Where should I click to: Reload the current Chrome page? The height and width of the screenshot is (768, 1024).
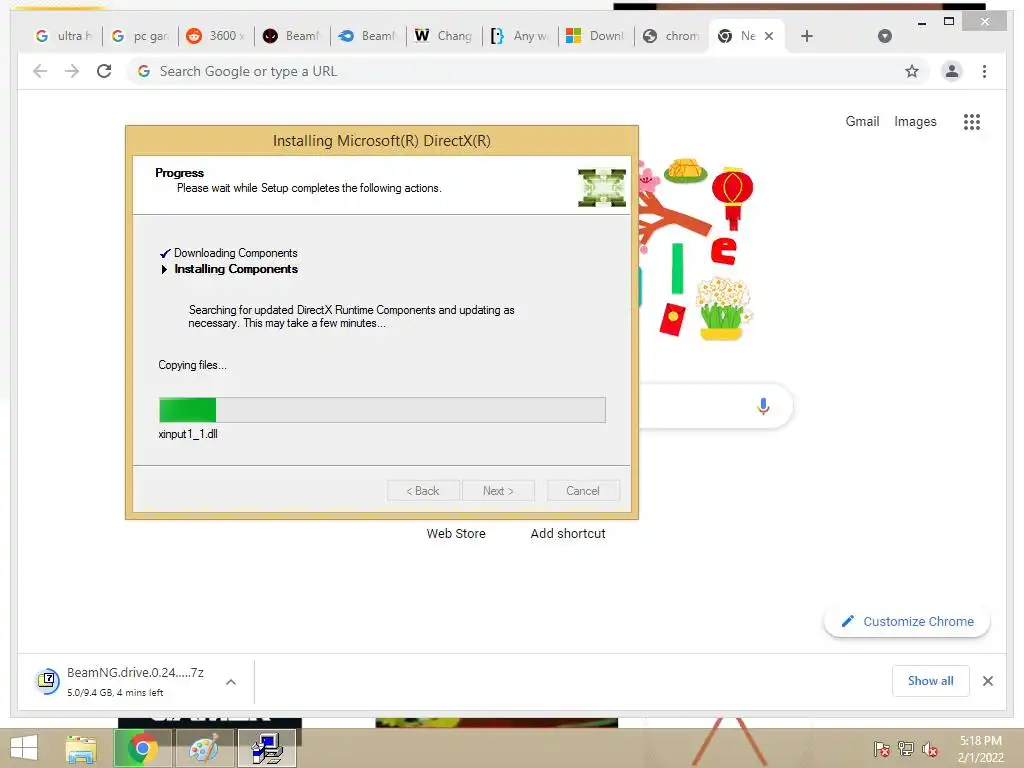click(104, 71)
